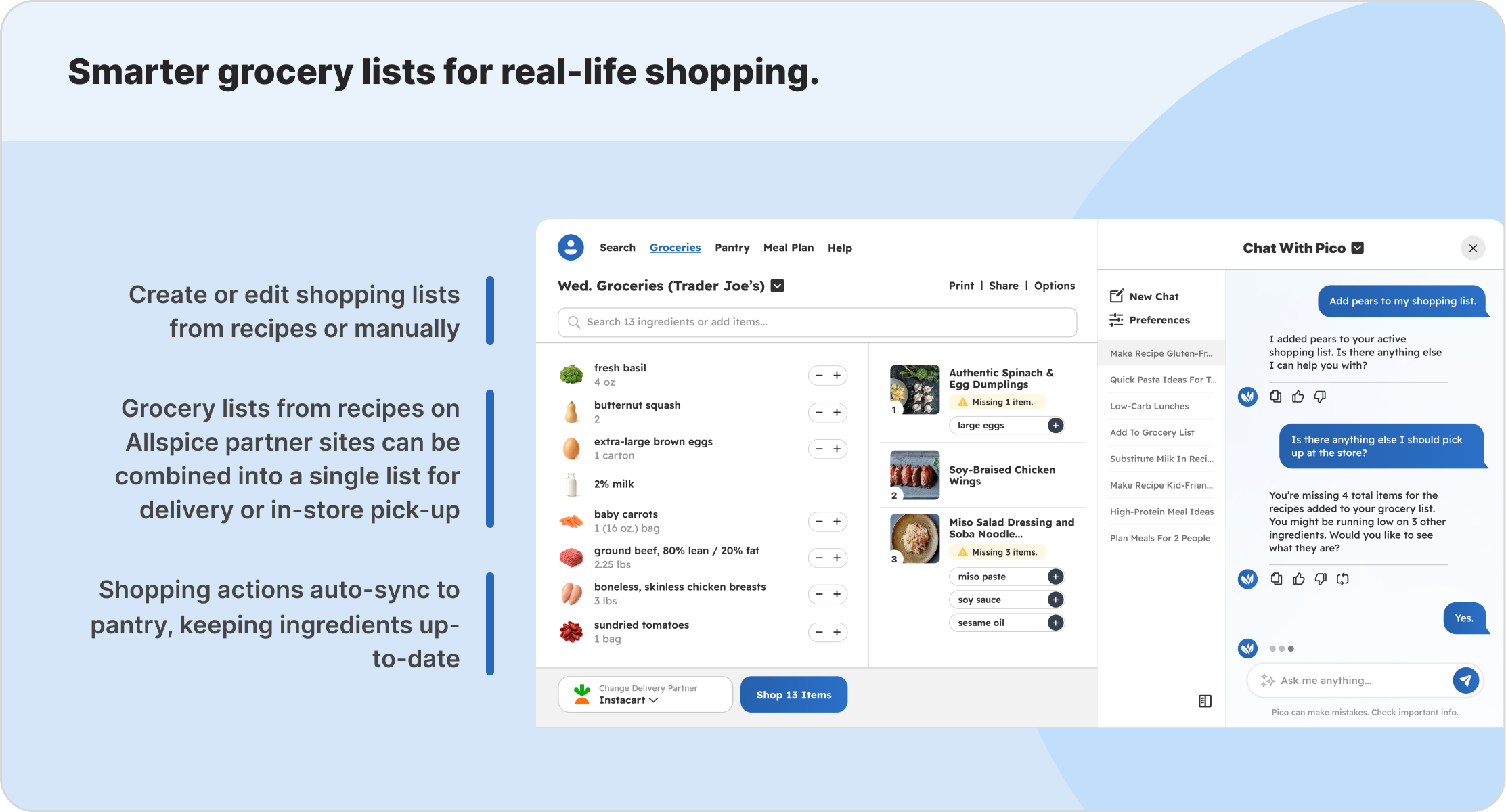Screen dimensions: 1506x812
Task: Click the Shop 13 Items button
Action: (x=793, y=694)
